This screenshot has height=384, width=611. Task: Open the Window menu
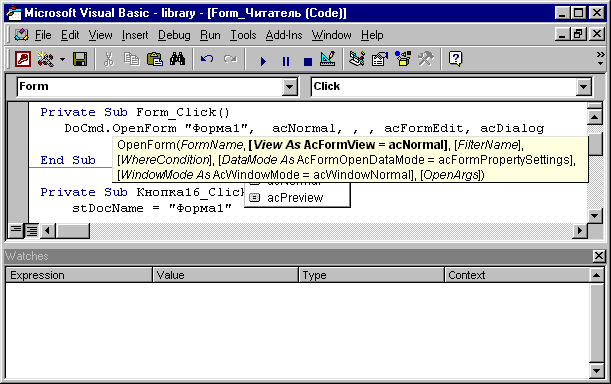point(331,35)
